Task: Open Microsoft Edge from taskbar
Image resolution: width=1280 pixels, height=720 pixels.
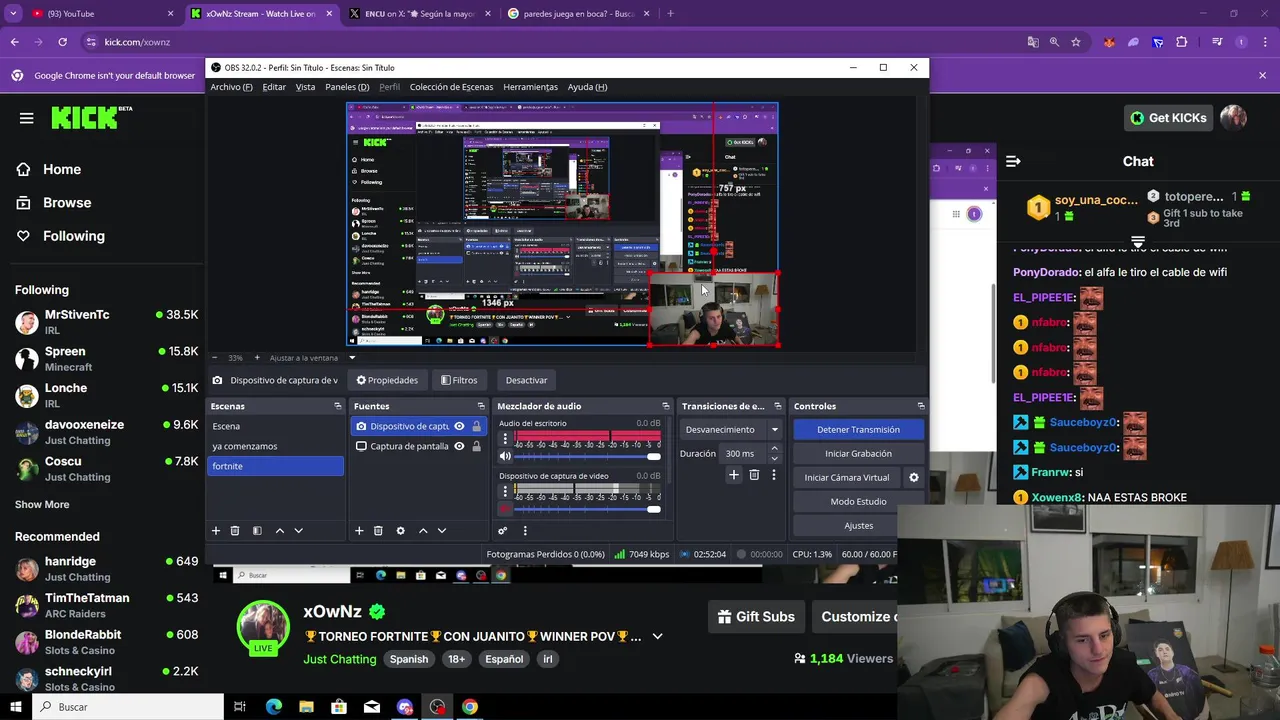Action: click(x=273, y=707)
